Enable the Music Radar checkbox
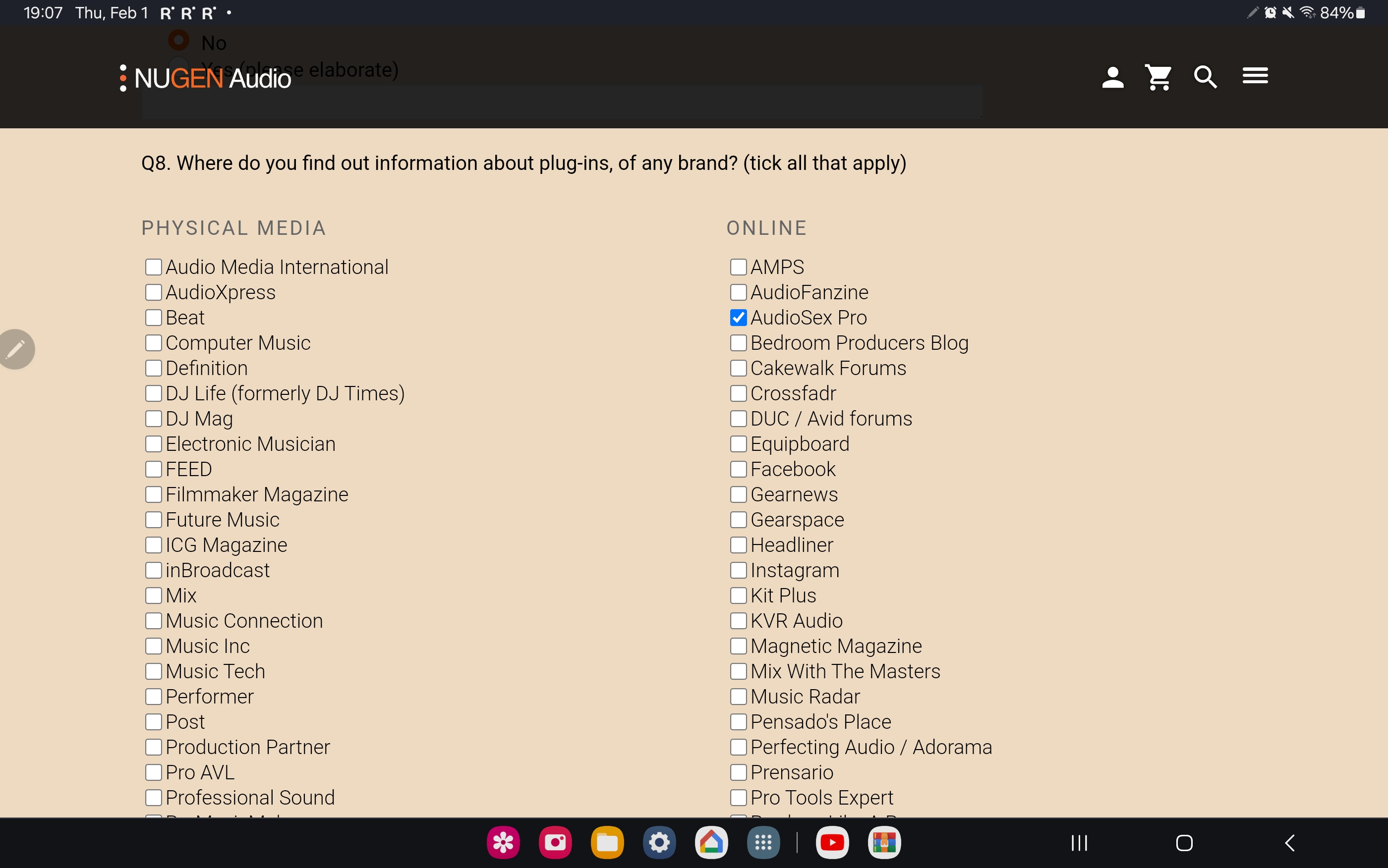 [739, 697]
